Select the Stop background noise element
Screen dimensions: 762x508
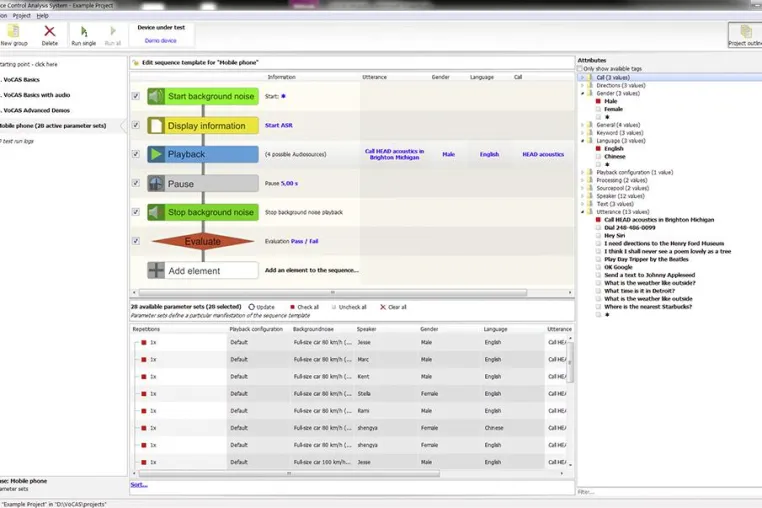[203, 212]
